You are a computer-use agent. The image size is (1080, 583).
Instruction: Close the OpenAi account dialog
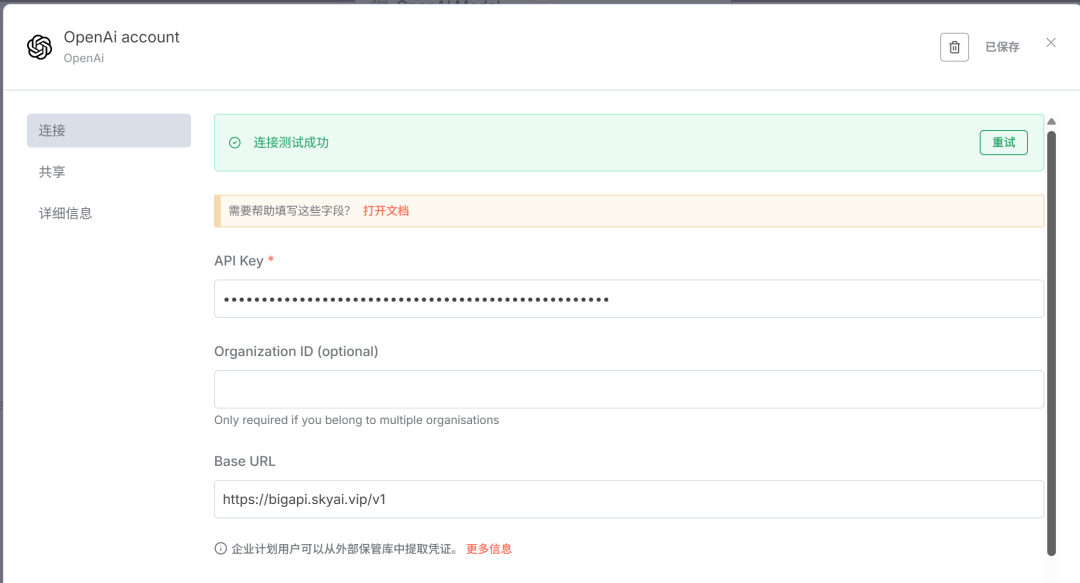(1050, 43)
